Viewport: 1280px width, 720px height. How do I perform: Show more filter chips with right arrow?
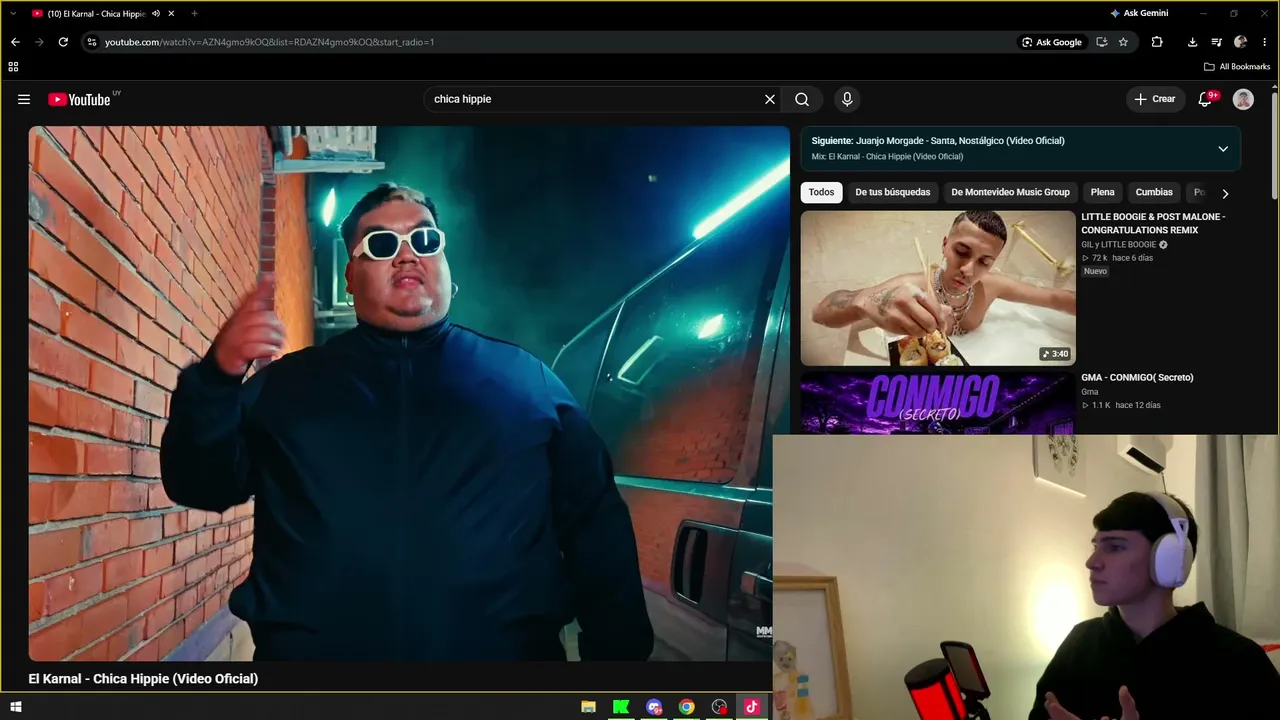[x=1225, y=193]
